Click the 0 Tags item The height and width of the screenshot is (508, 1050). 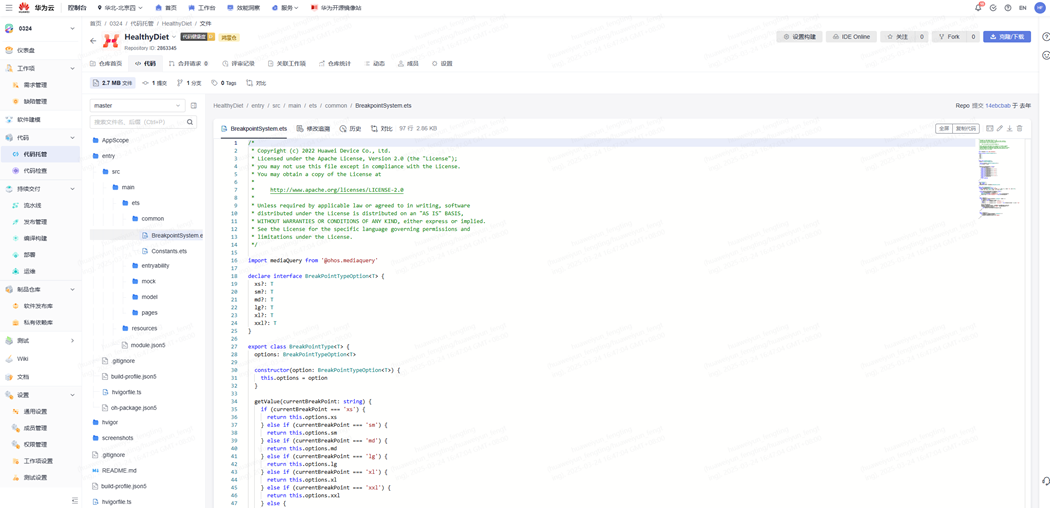[224, 83]
